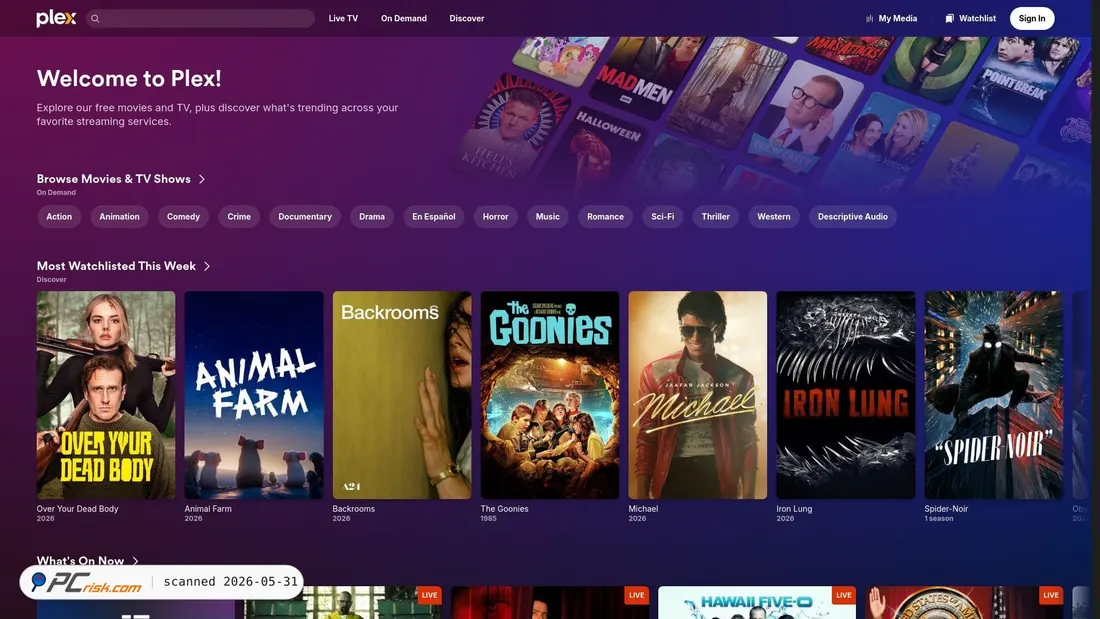The image size is (1100, 619).
Task: Click the 'Animal Farm' title text
Action: click(x=208, y=509)
